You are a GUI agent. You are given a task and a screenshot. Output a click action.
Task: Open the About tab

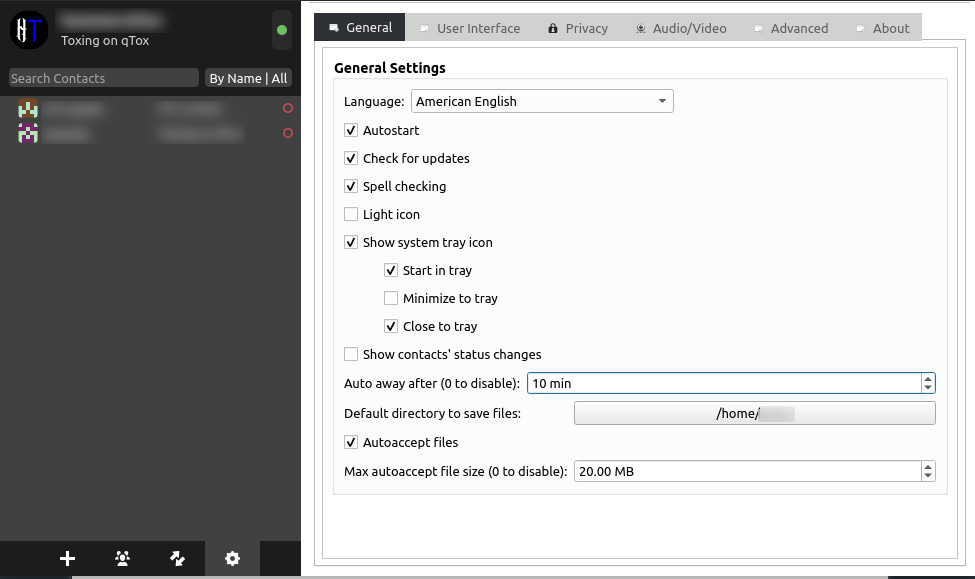[x=882, y=28]
